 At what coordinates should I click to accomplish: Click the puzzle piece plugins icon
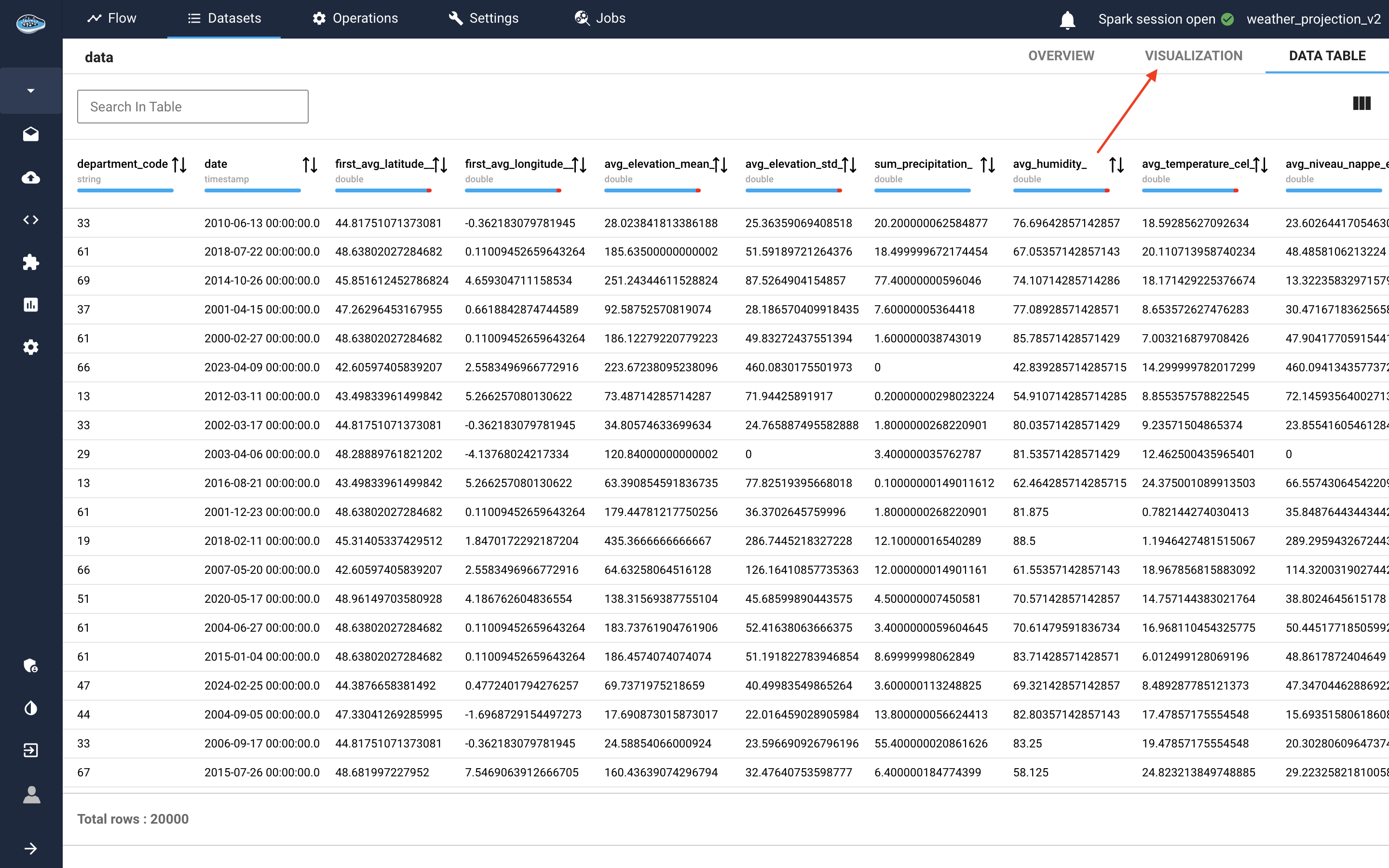31,262
